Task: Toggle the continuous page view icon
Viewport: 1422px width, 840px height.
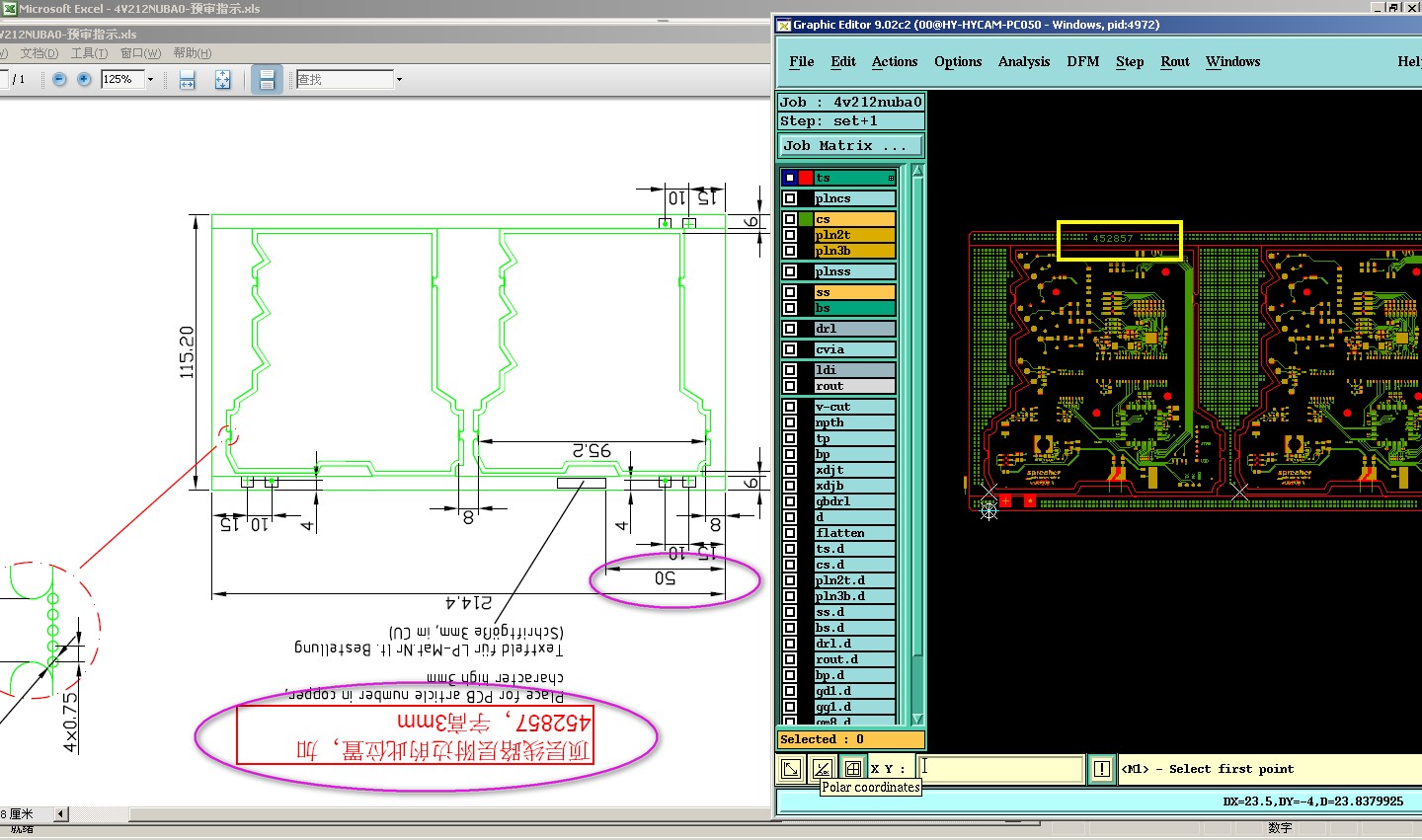Action: click(x=267, y=80)
